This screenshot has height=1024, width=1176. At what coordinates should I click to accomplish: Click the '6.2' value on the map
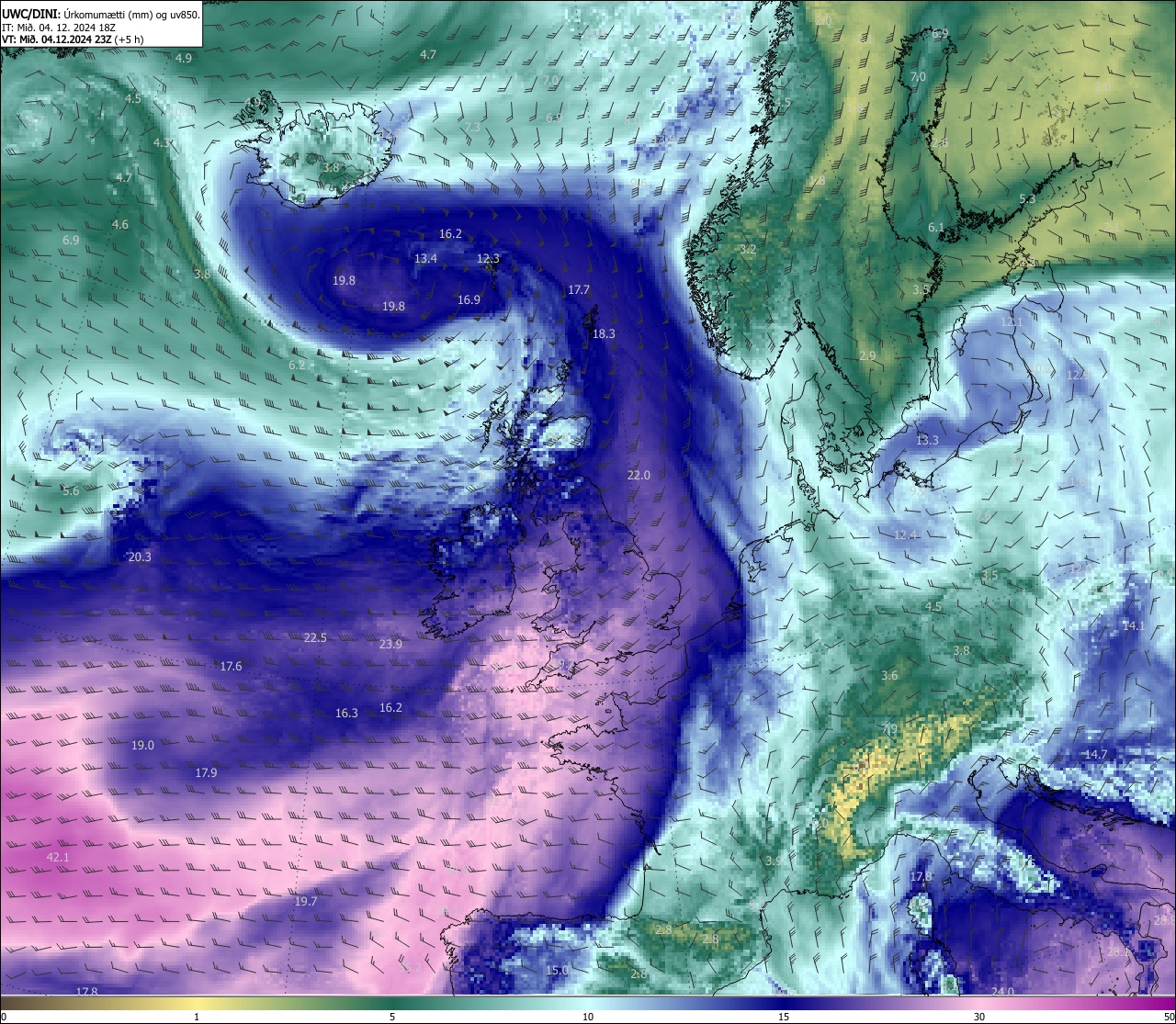click(x=296, y=365)
